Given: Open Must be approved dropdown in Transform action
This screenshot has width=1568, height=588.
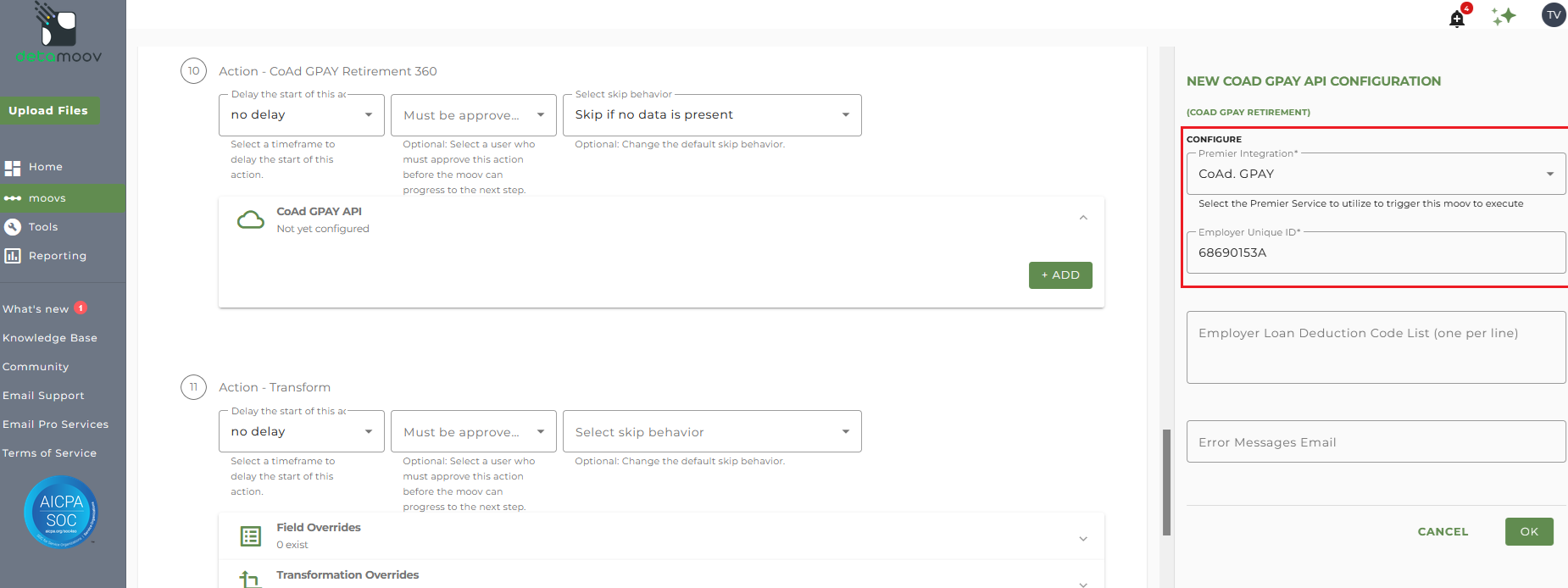Looking at the screenshot, I should point(474,431).
